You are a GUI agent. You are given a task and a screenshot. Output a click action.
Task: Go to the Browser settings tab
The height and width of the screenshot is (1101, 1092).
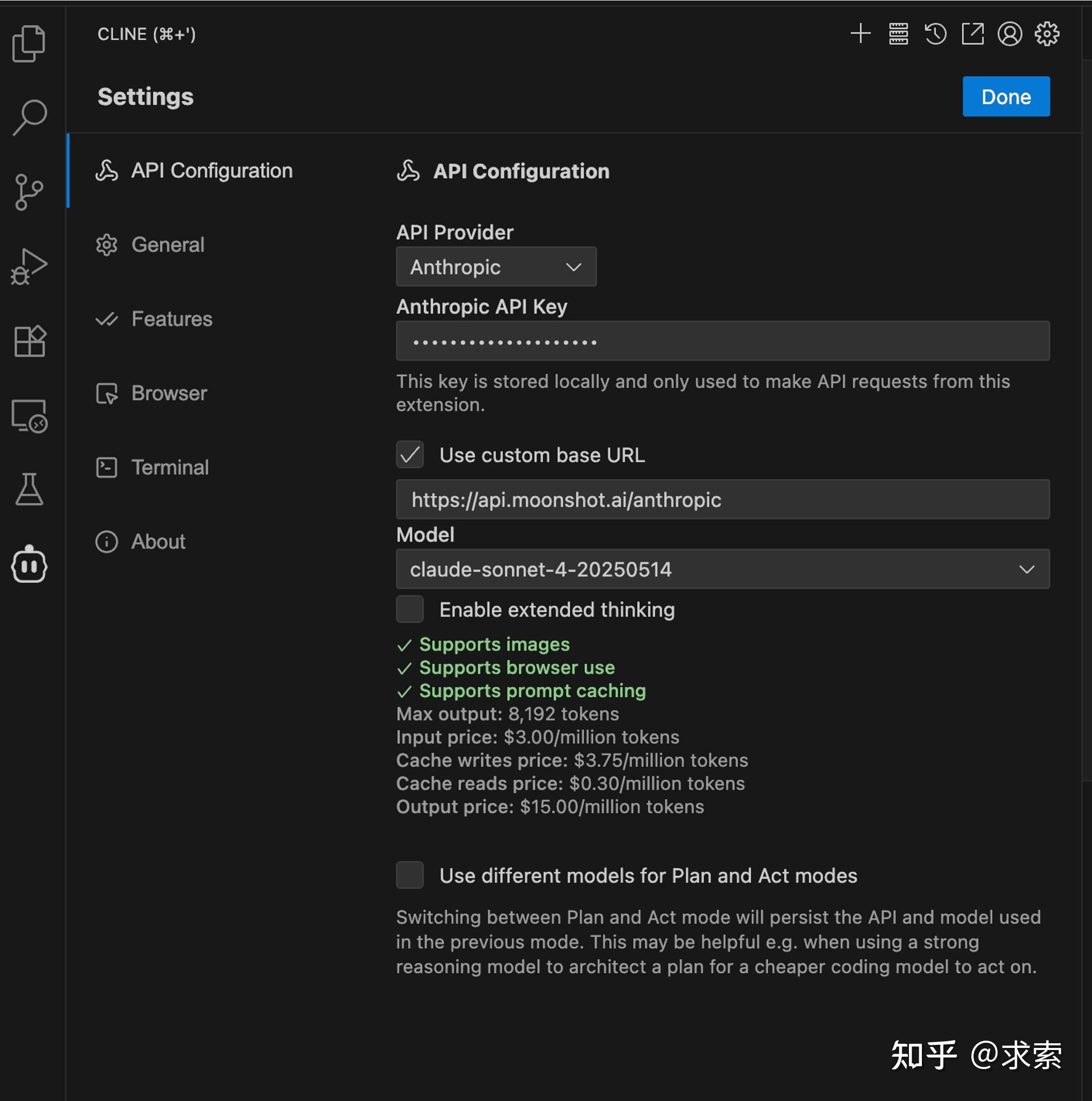(169, 393)
